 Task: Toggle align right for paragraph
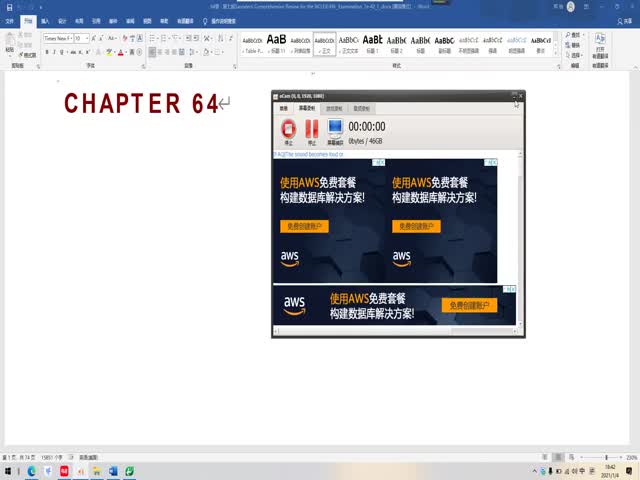(167, 52)
